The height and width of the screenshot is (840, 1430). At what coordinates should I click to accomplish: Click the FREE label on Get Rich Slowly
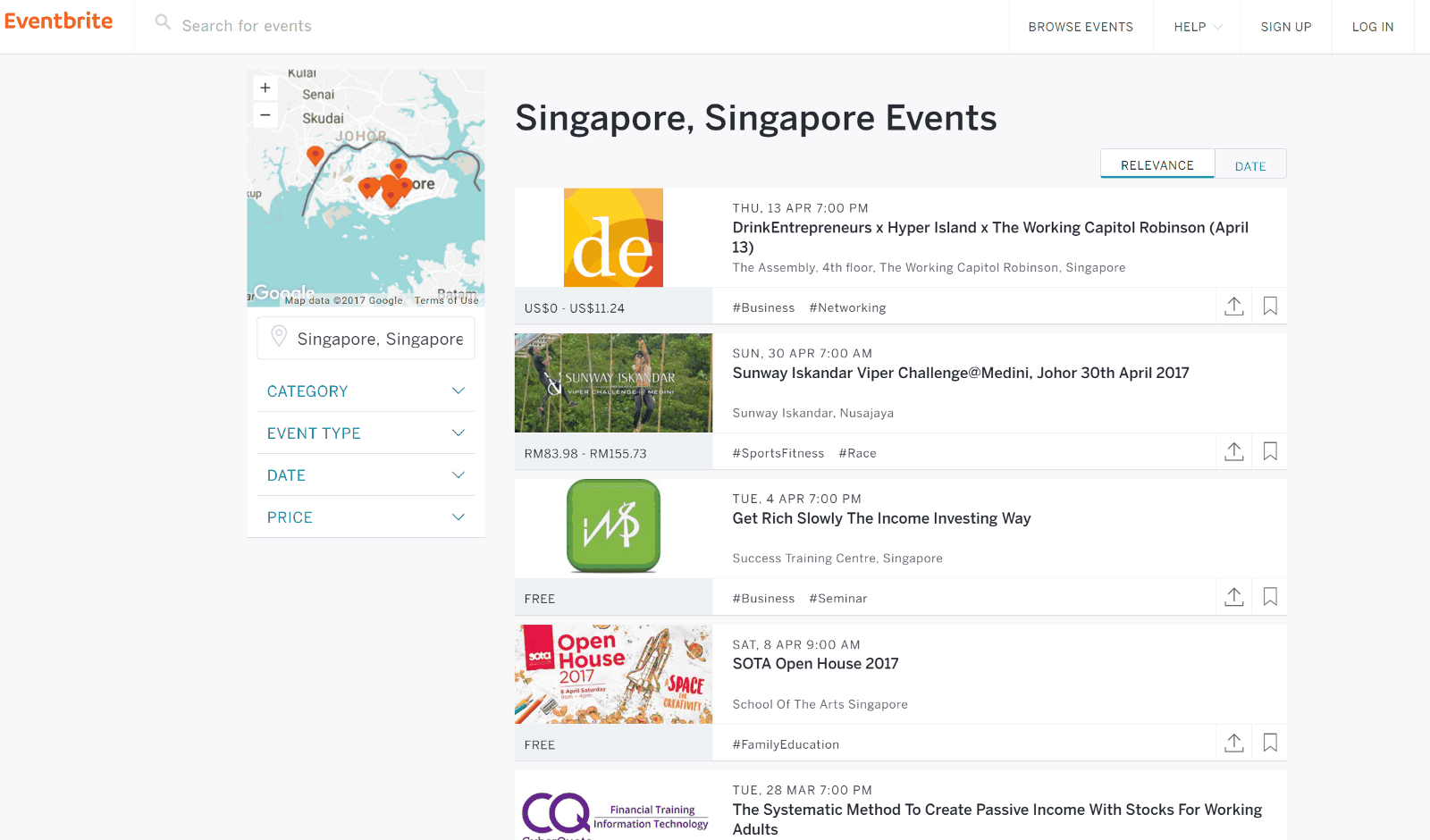point(540,599)
